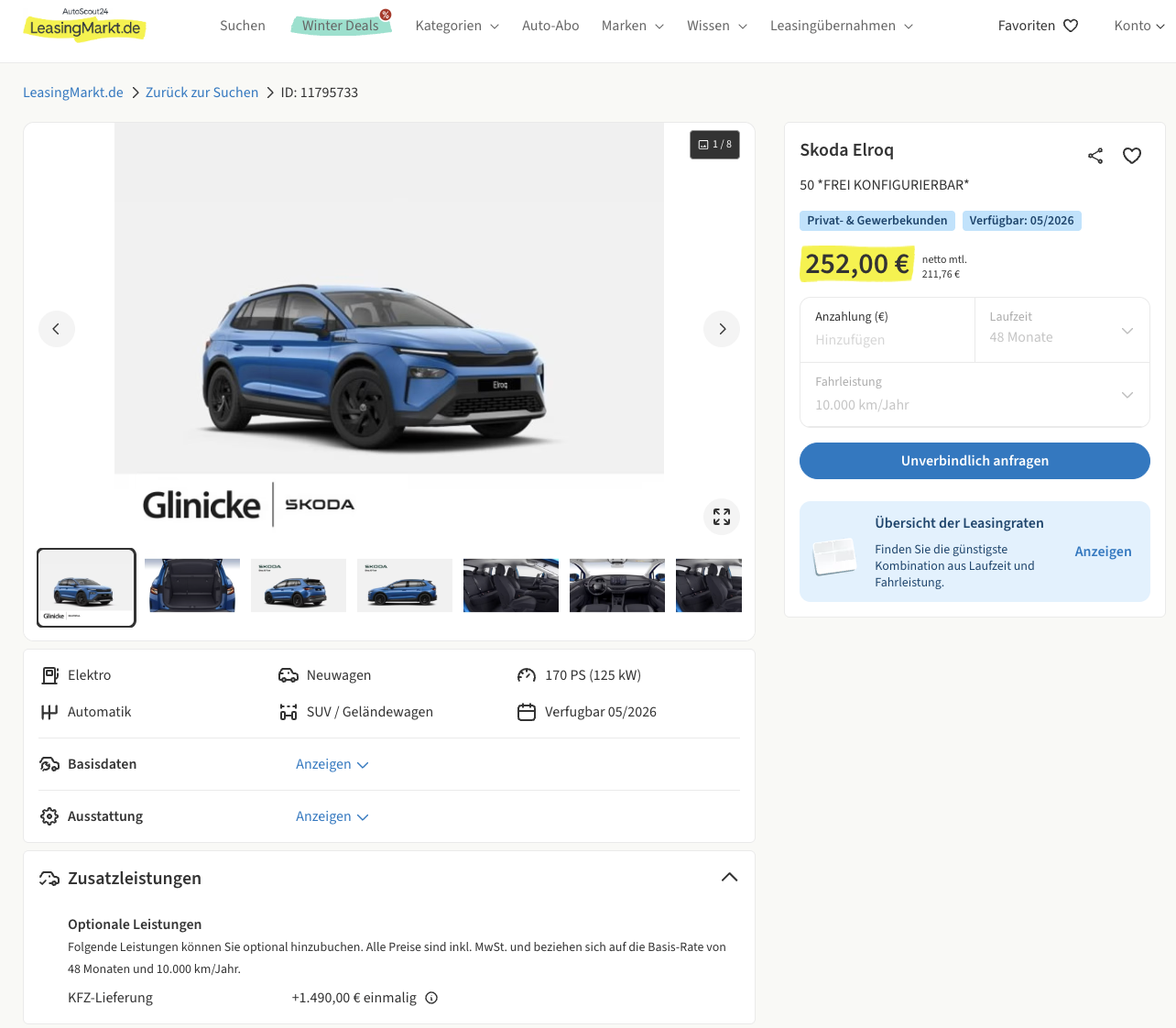The width and height of the screenshot is (1176, 1028).
Task: Collapse the Zusatzleistungen section
Action: 729,878
